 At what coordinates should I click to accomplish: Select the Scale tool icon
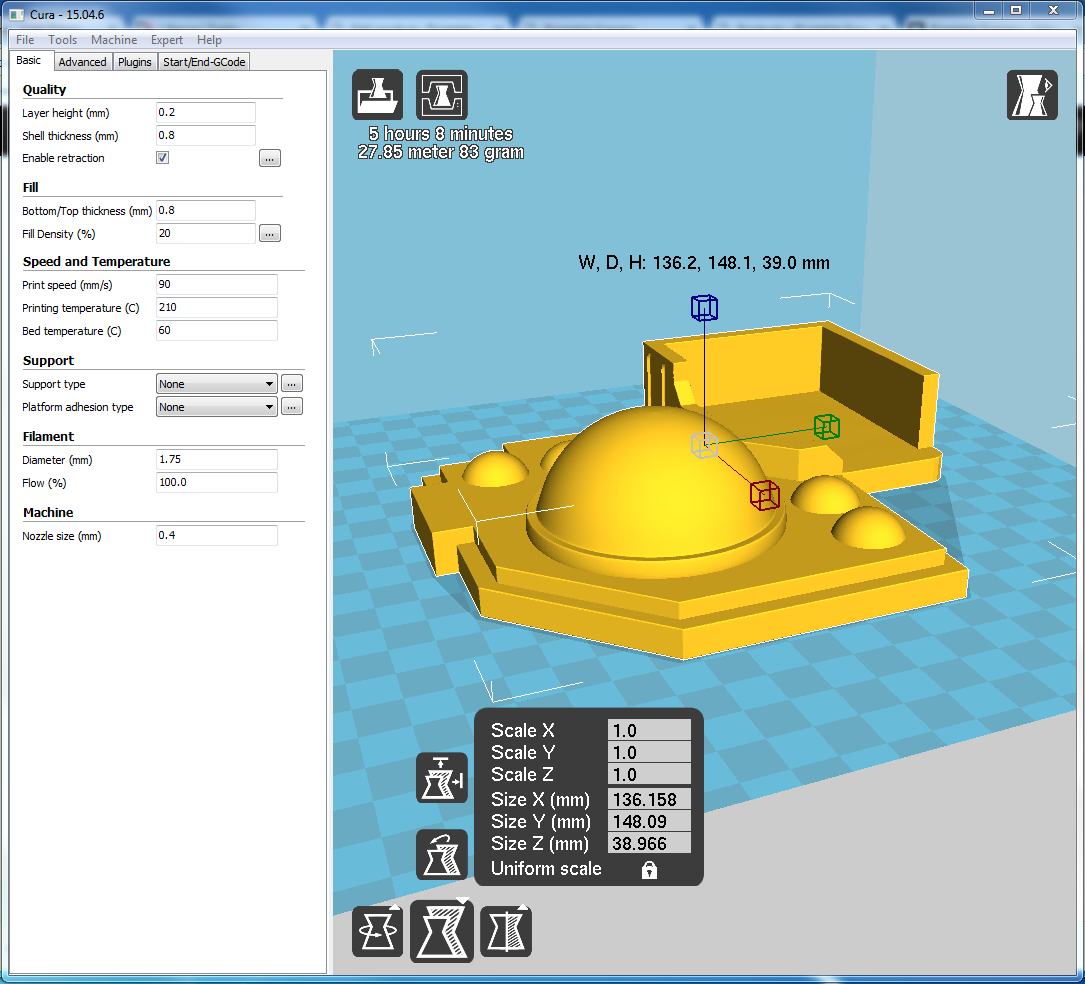[x=441, y=931]
